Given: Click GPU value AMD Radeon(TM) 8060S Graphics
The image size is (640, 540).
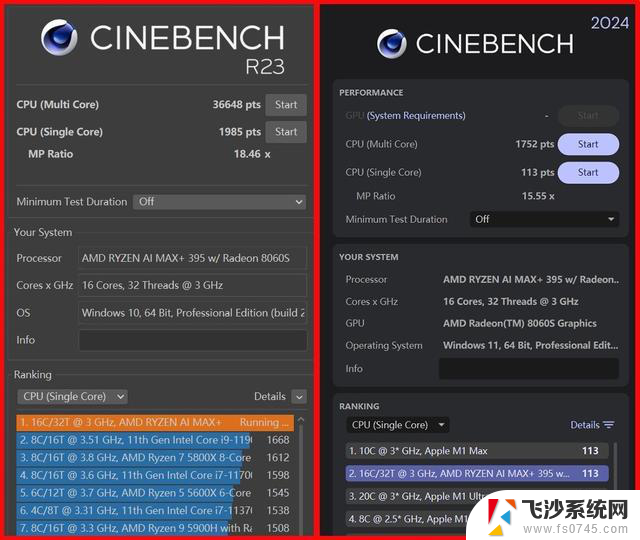Looking at the screenshot, I should click(x=520, y=323).
